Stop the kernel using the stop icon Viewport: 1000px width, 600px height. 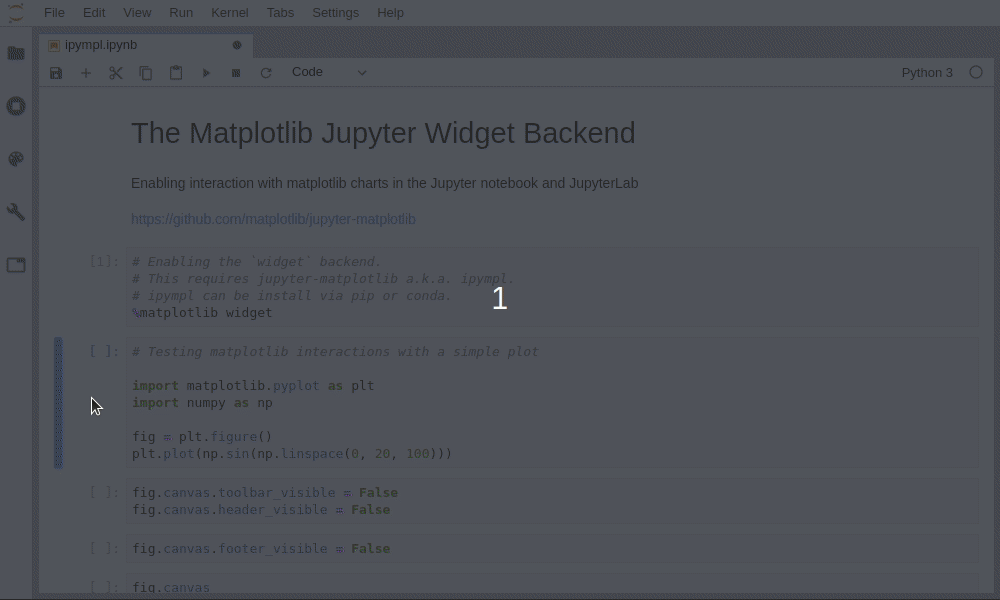(x=236, y=72)
